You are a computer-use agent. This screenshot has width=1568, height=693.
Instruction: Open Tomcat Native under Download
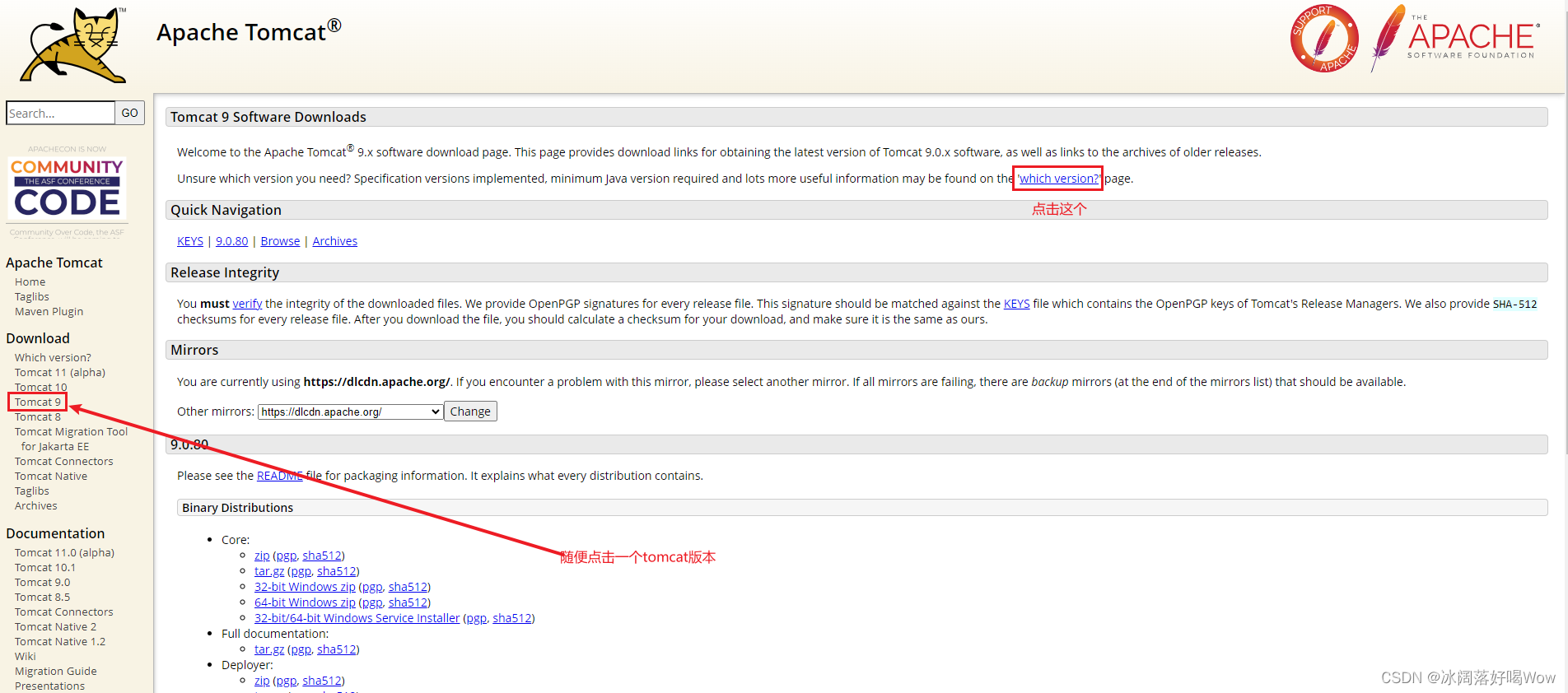[x=51, y=477]
